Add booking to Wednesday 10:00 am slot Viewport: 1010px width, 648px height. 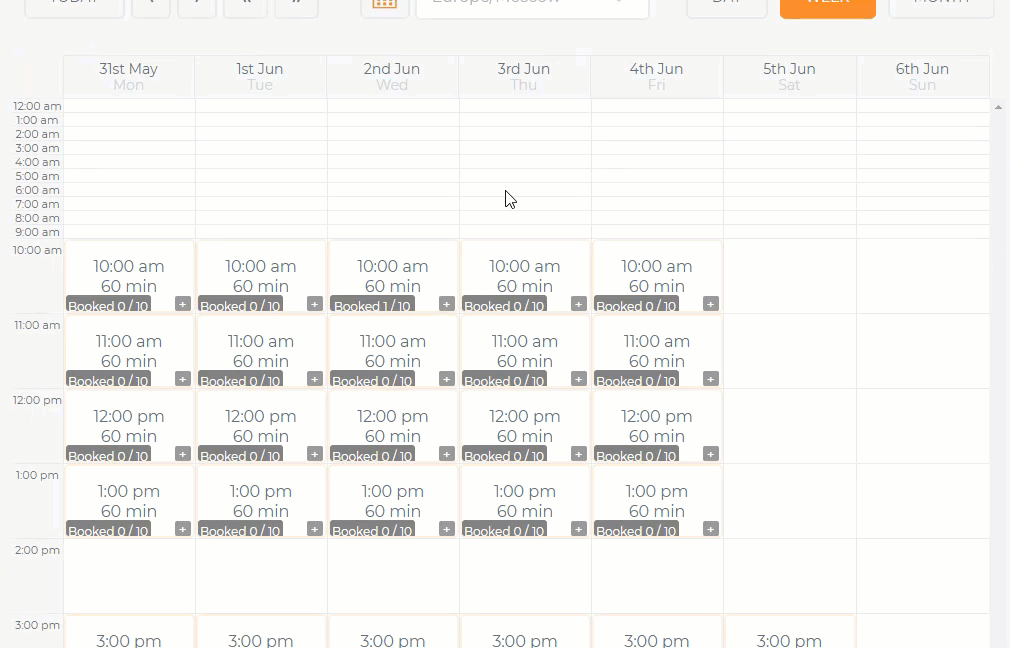click(447, 304)
